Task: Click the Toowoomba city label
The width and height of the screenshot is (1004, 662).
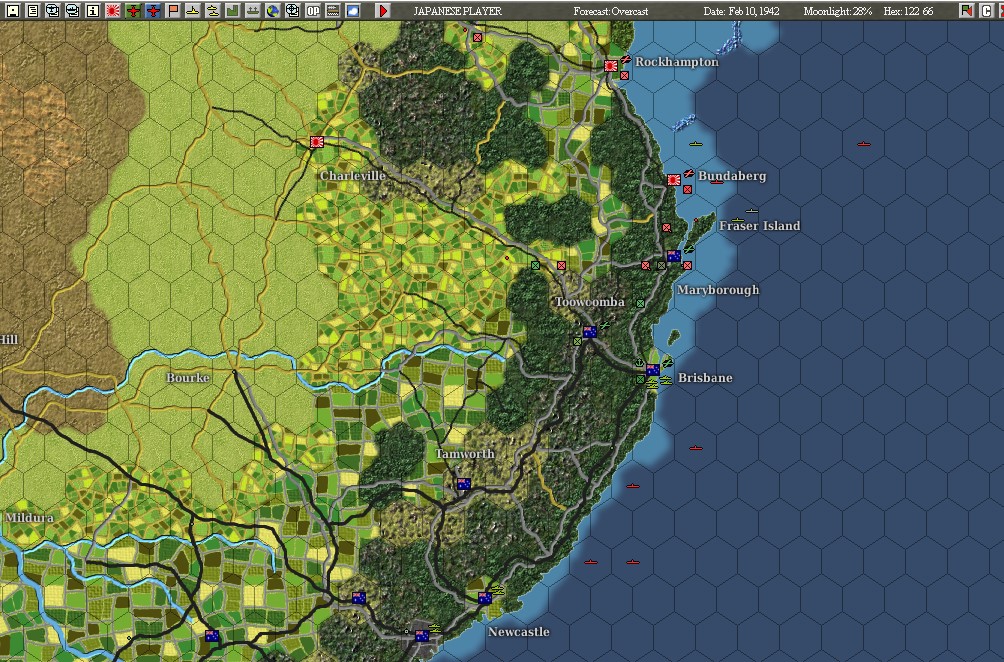Action: point(590,302)
